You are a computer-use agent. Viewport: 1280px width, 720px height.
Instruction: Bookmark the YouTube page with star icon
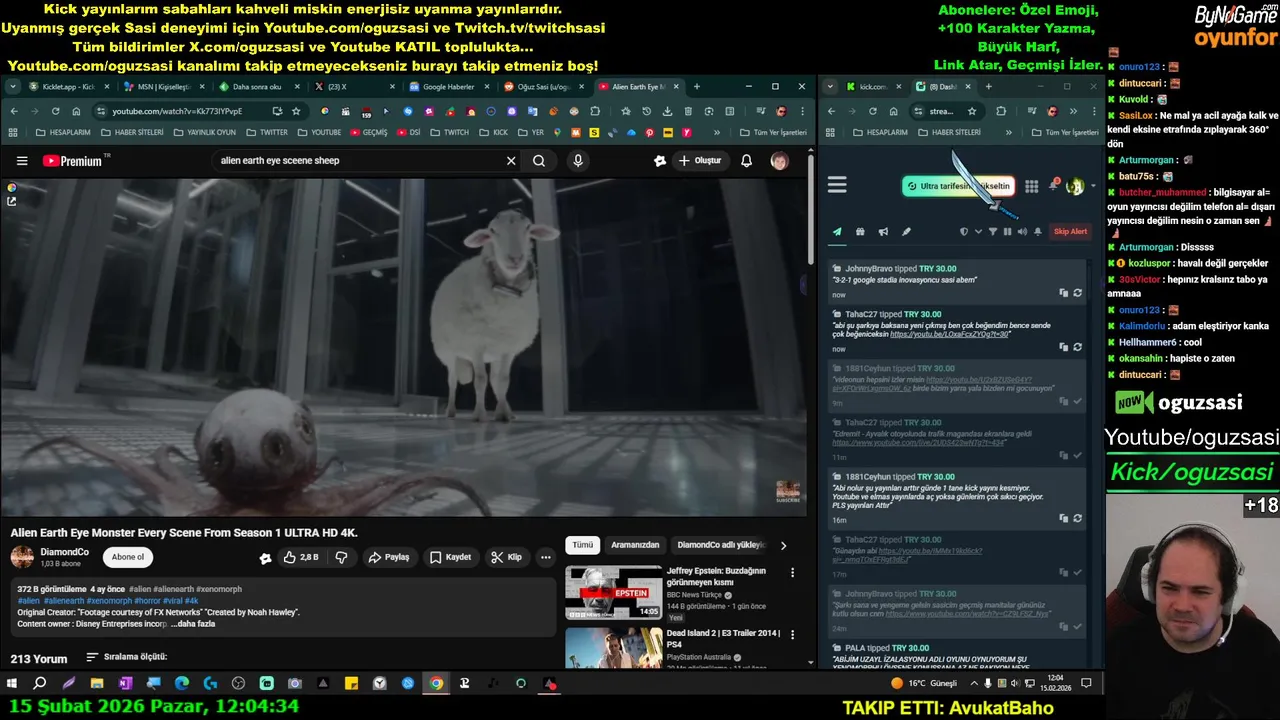click(296, 111)
